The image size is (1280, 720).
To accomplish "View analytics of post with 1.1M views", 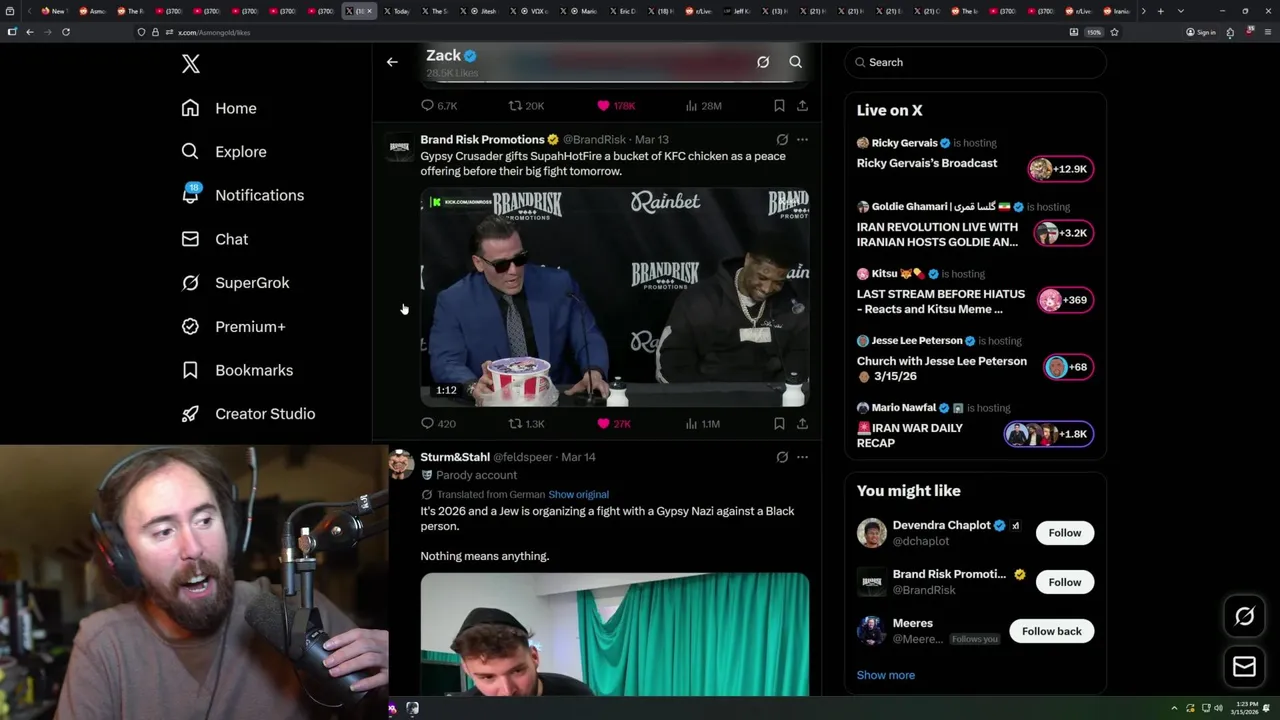I will pyautogui.click(x=703, y=424).
